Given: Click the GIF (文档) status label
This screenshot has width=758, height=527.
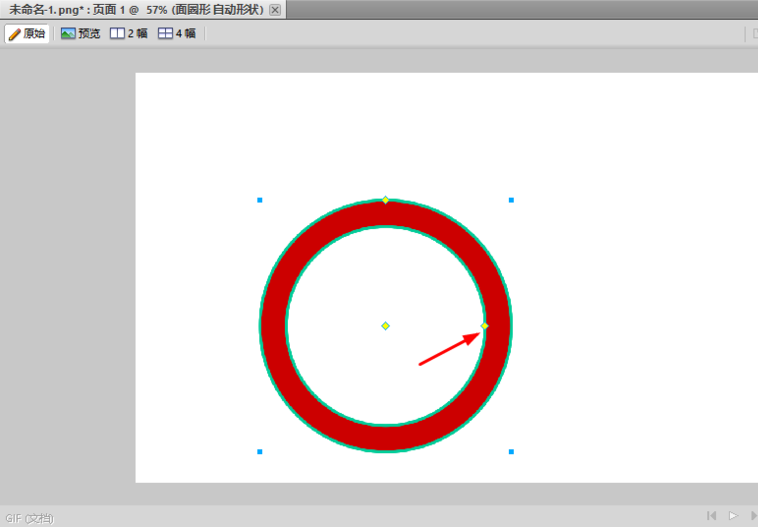Looking at the screenshot, I should point(30,518).
